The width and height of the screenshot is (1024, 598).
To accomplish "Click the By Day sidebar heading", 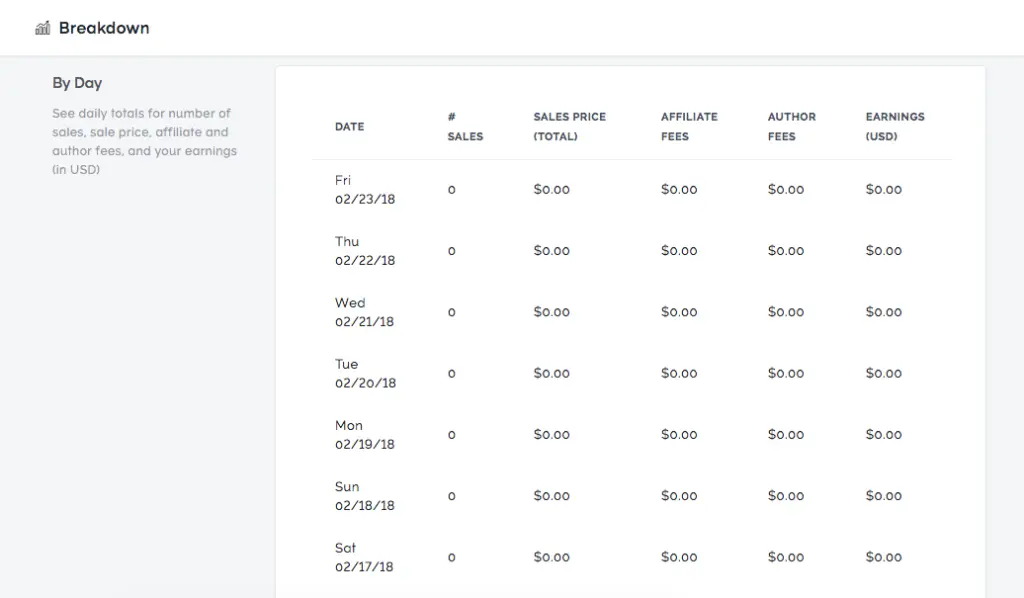I will coord(77,83).
